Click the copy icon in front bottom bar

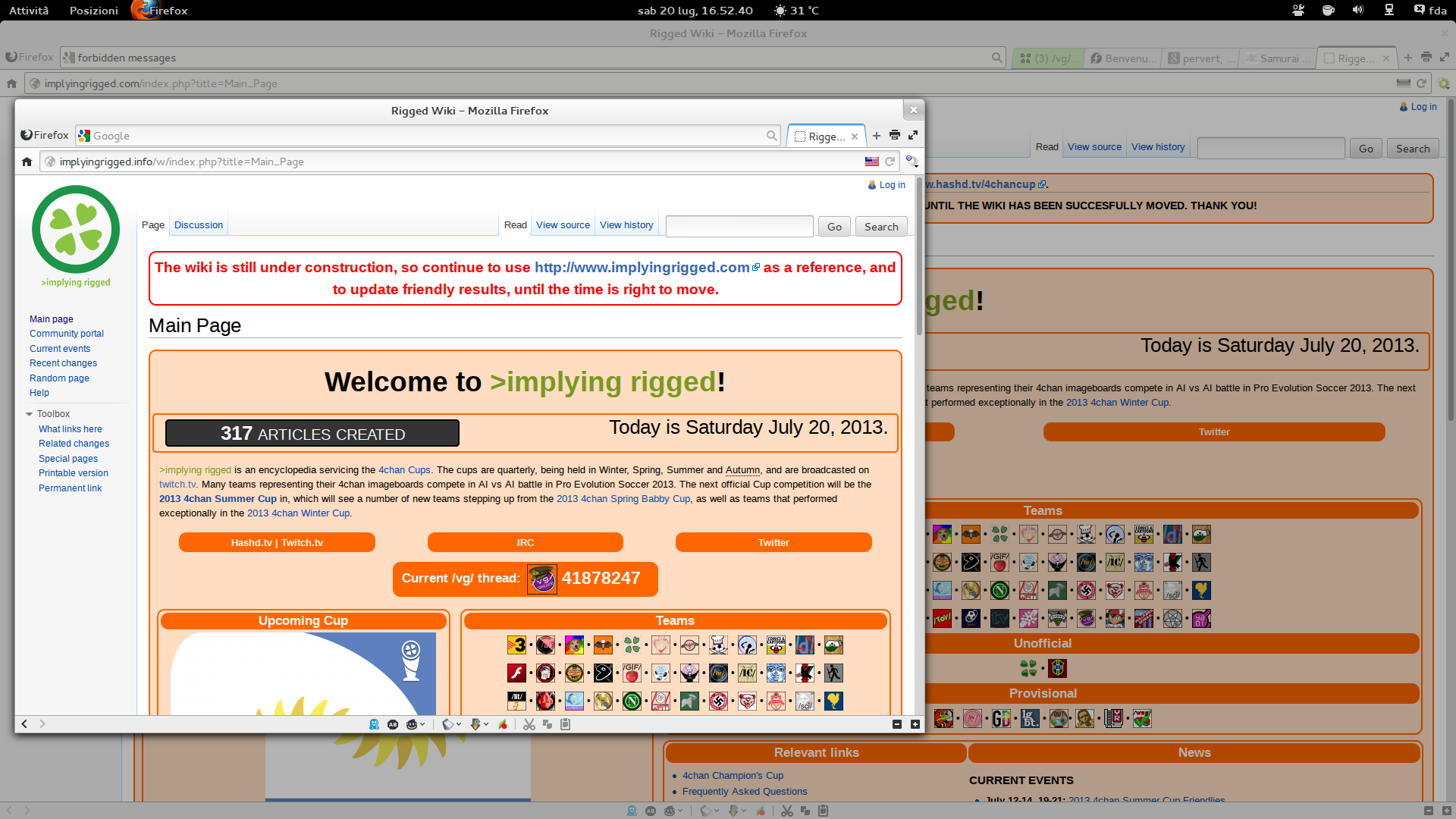tap(548, 724)
